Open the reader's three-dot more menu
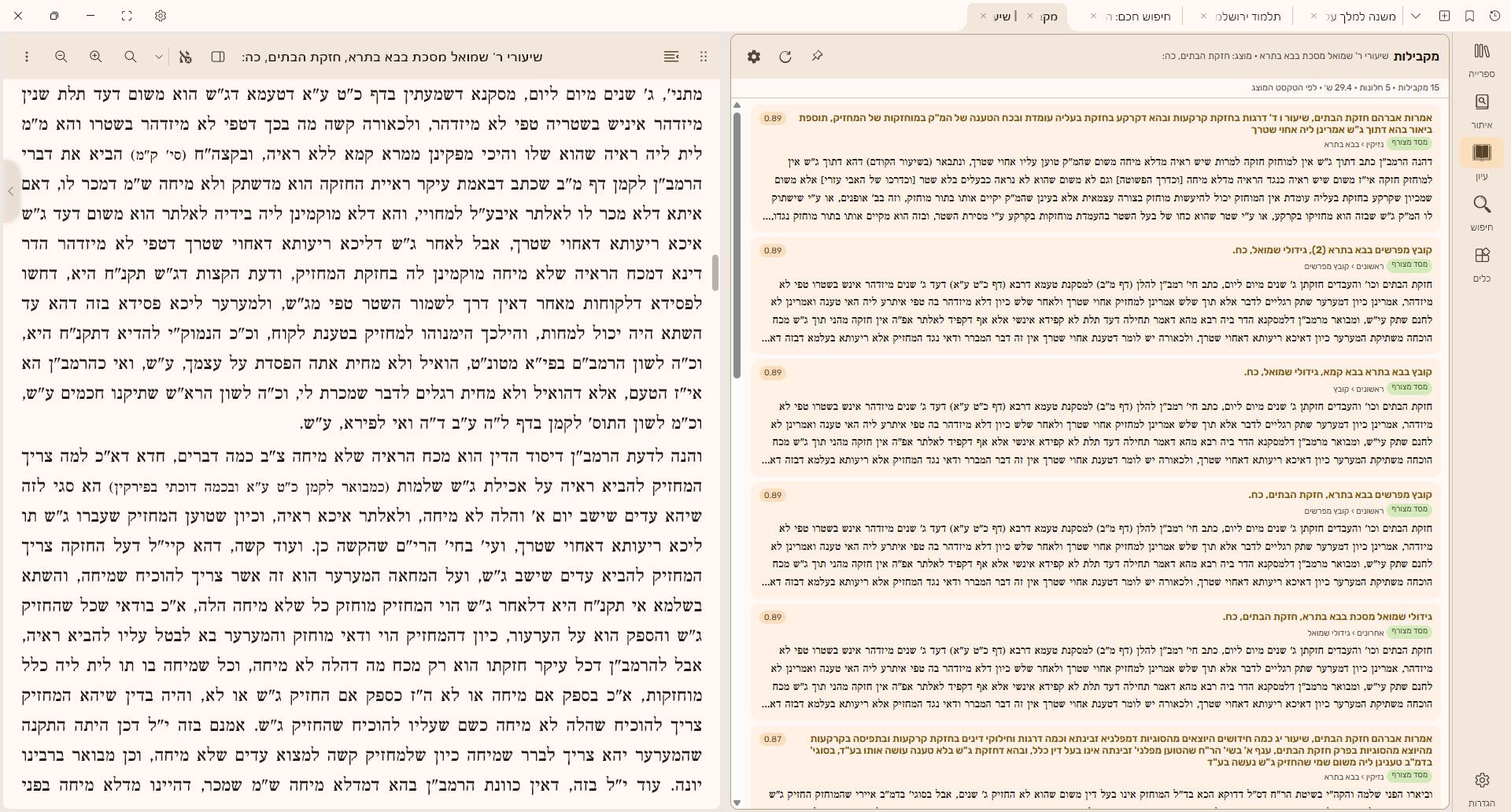 pos(27,57)
